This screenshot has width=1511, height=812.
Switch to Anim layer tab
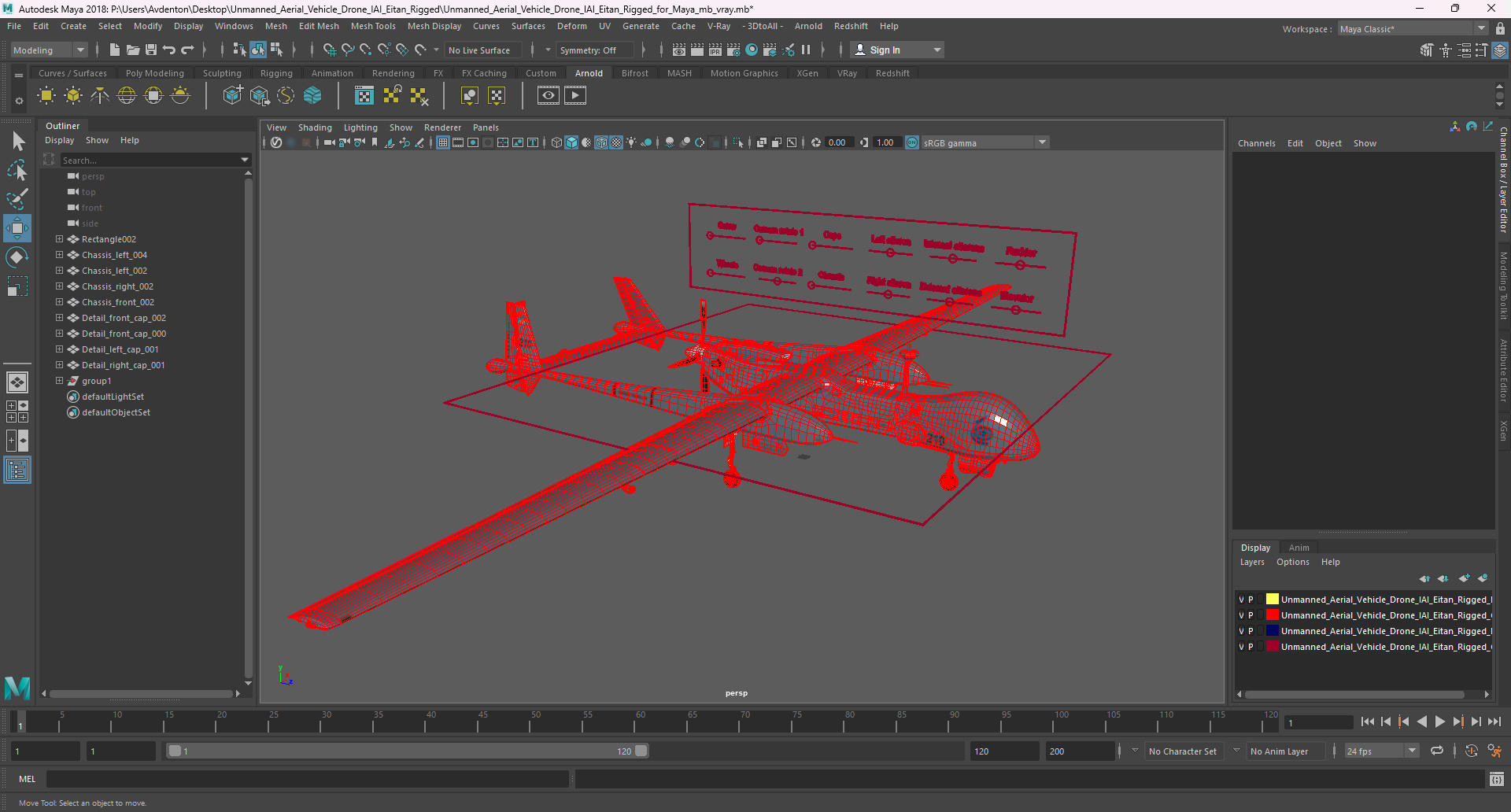point(1299,548)
